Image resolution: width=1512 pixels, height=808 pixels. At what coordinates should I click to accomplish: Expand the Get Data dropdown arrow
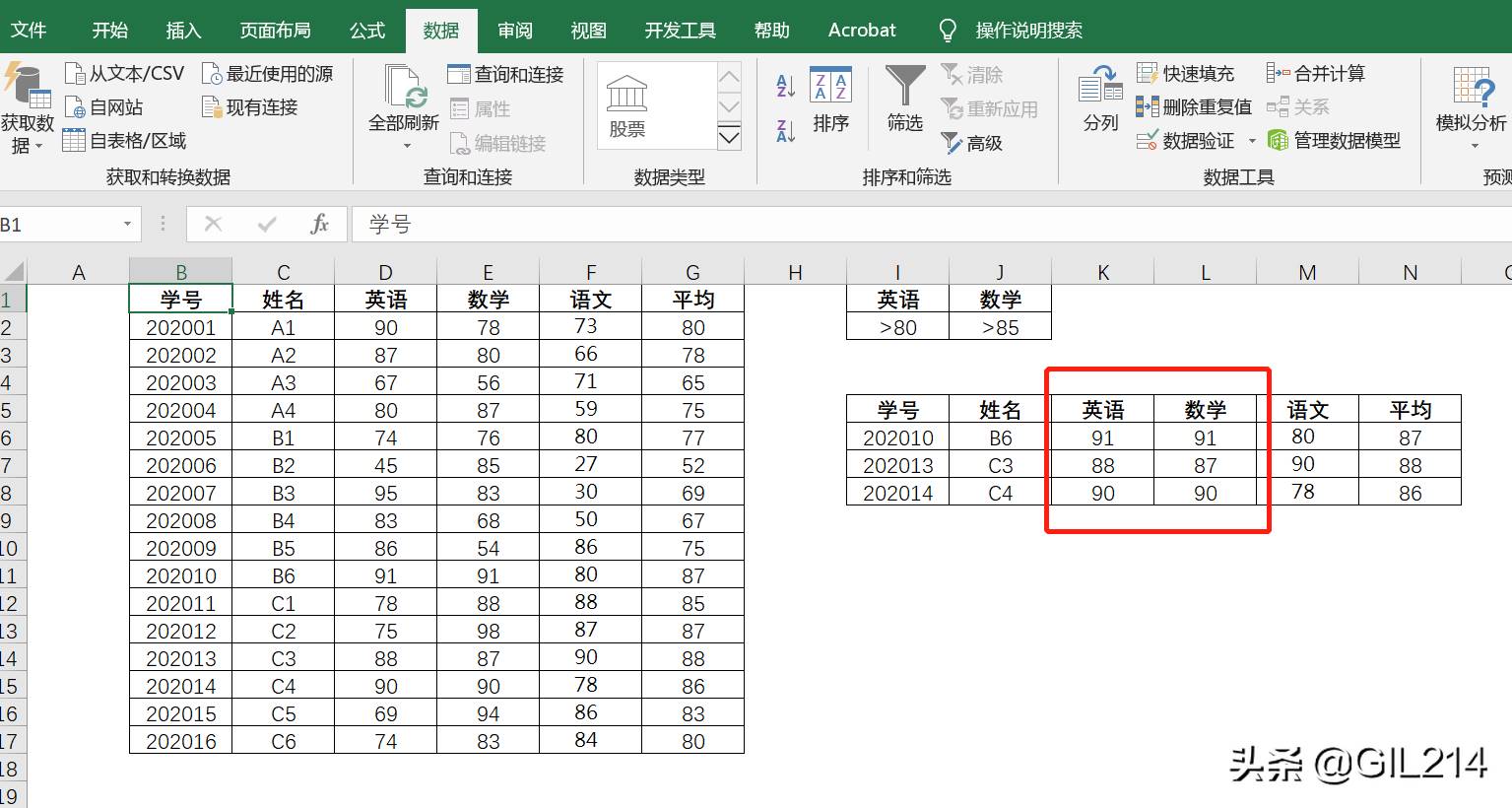click(x=39, y=147)
